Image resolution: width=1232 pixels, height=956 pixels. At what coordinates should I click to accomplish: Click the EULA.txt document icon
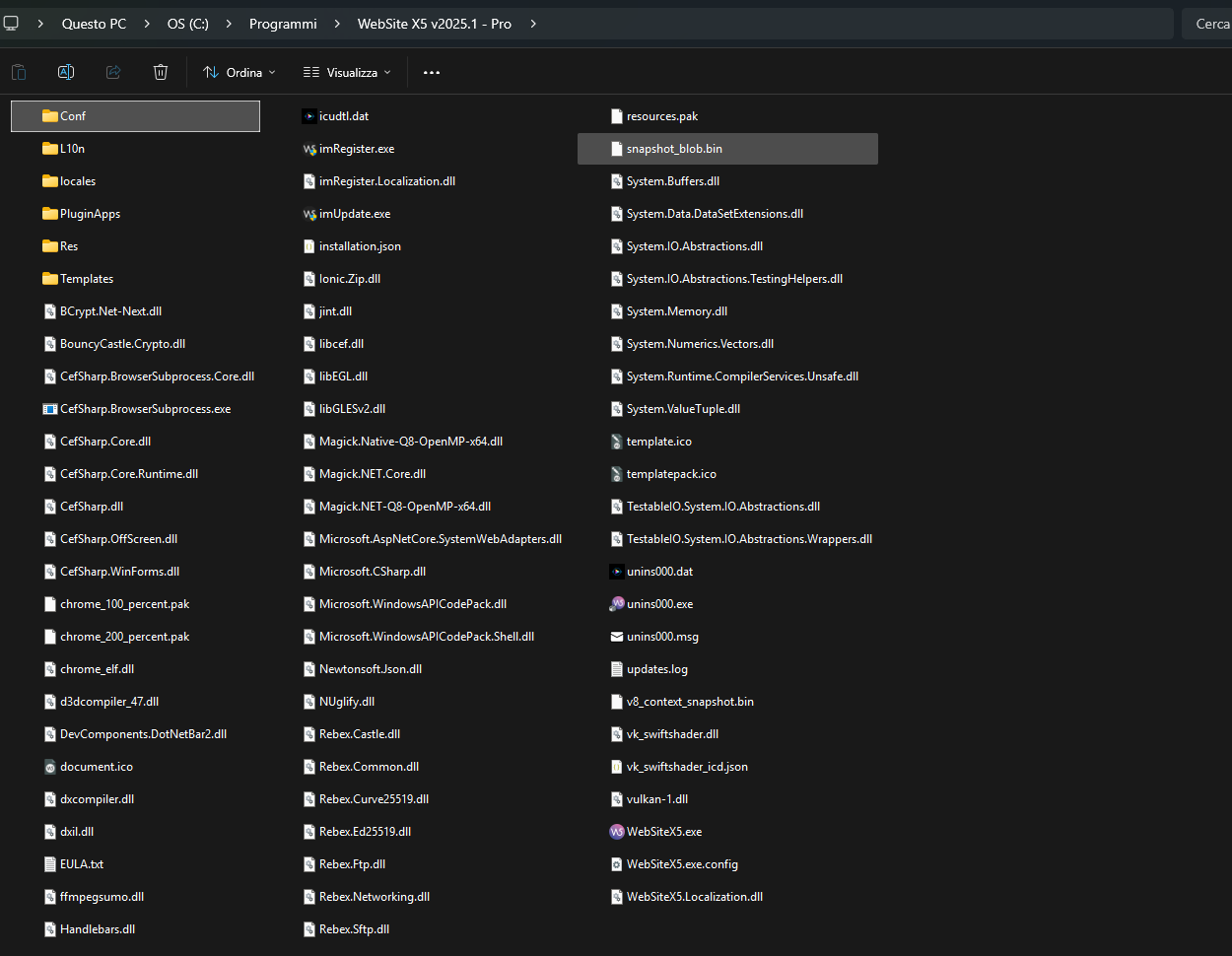pos(50,864)
